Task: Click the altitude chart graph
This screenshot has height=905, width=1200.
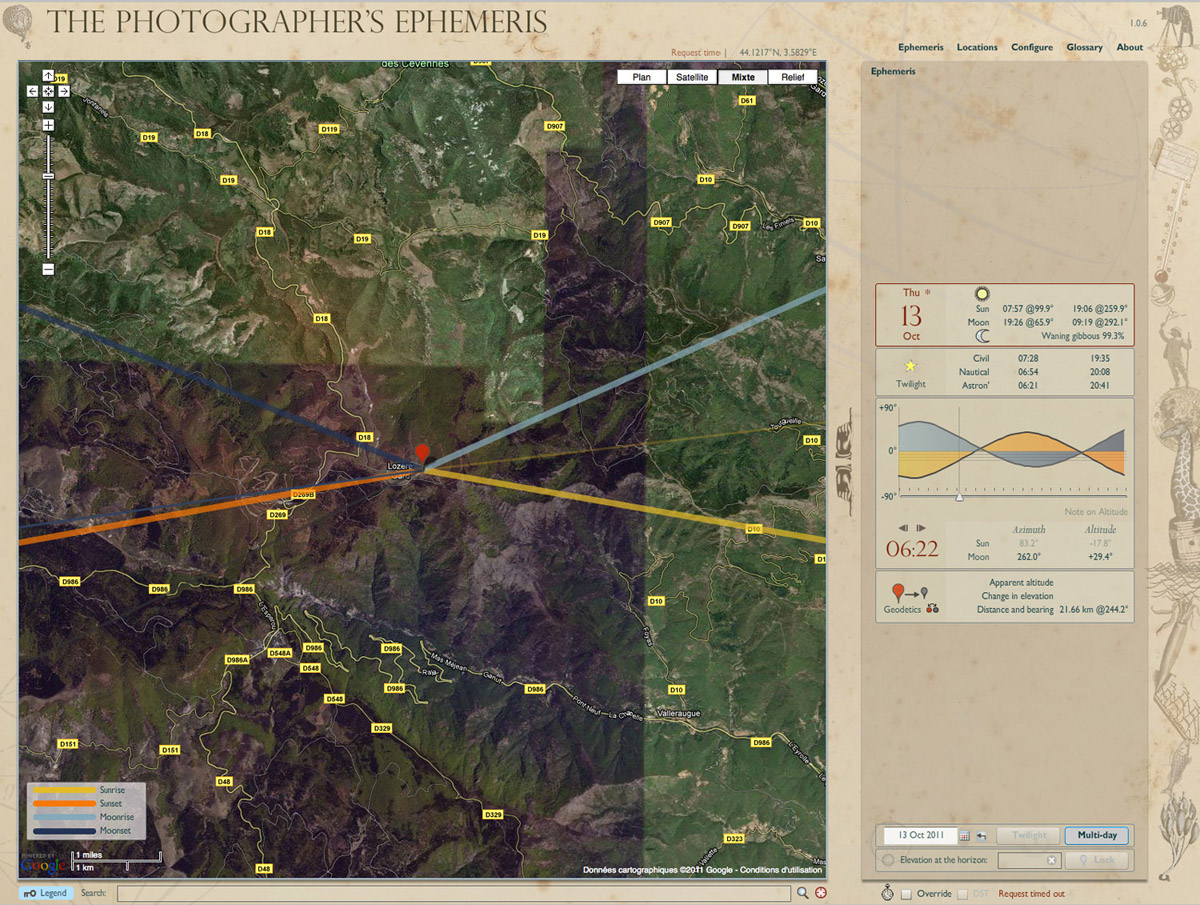Action: tap(1012, 449)
